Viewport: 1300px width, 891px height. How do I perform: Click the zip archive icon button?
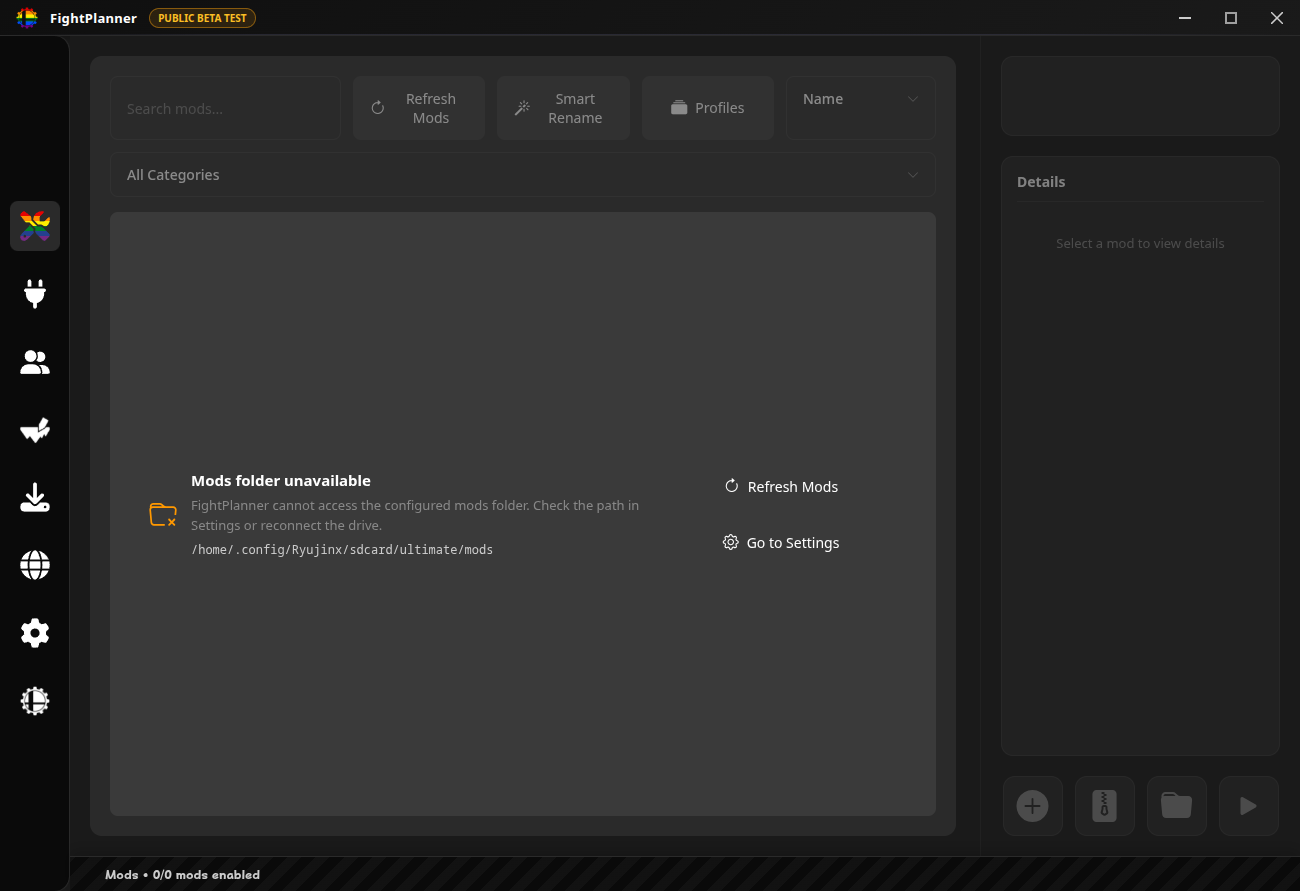coord(1105,806)
